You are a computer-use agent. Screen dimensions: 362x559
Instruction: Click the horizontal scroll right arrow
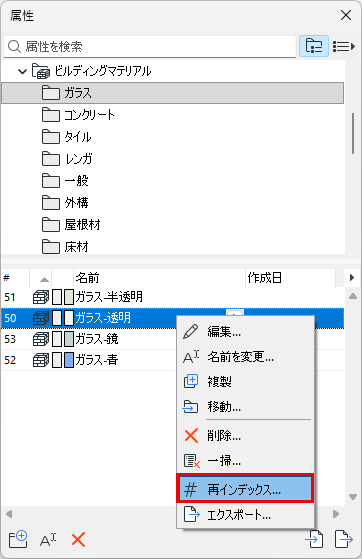pos(336,514)
